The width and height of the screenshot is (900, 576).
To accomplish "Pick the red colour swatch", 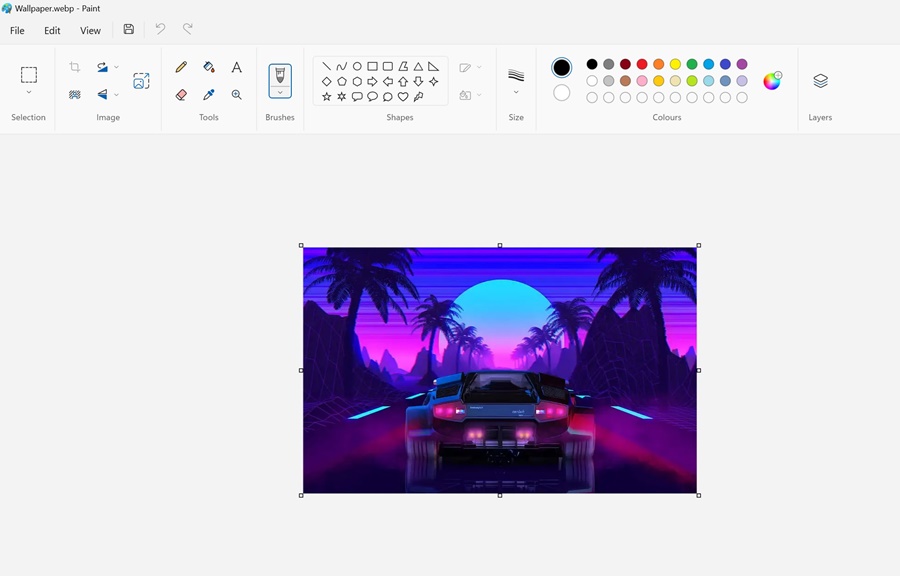I will pos(642,64).
